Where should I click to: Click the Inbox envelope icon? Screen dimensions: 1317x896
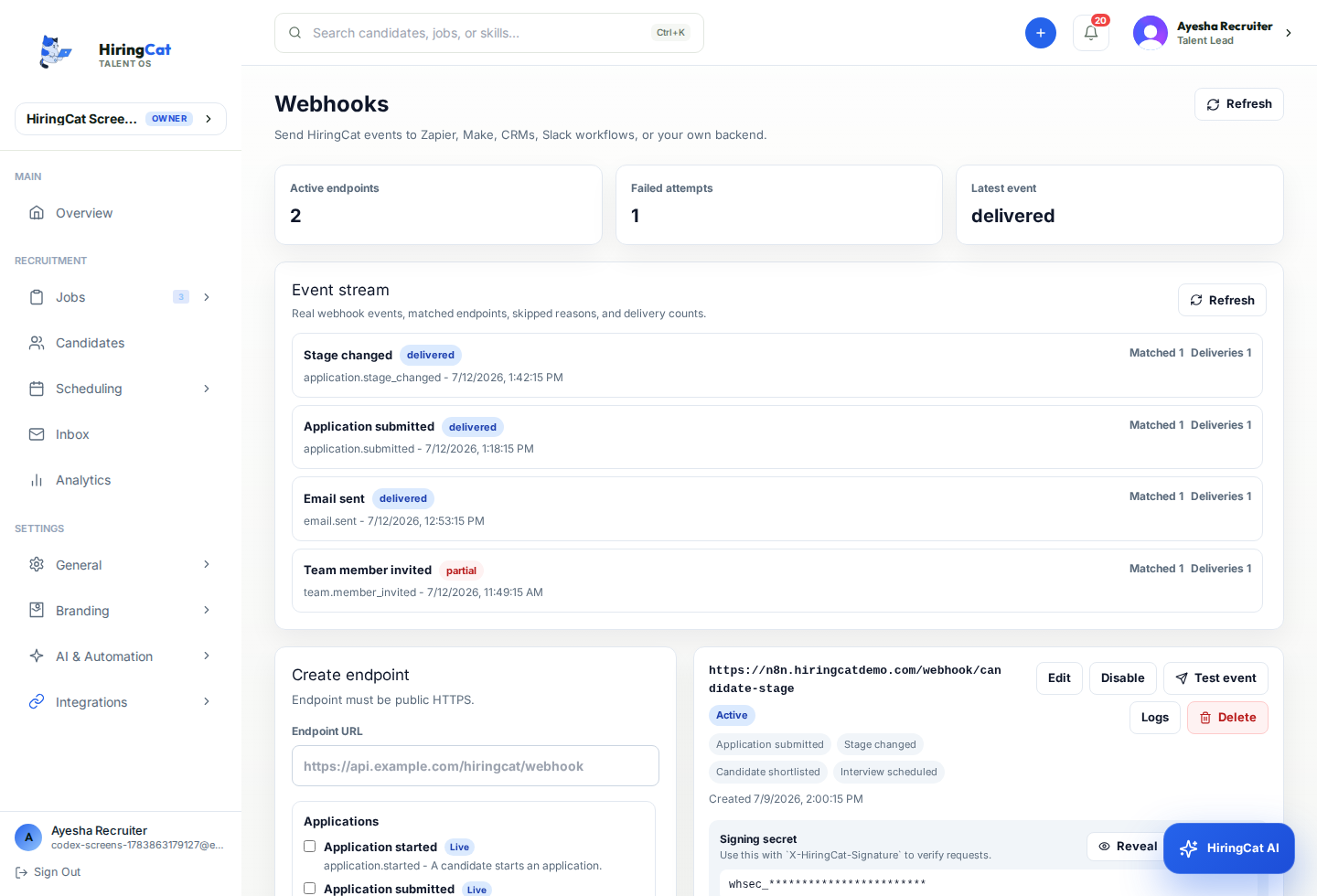coord(37,434)
